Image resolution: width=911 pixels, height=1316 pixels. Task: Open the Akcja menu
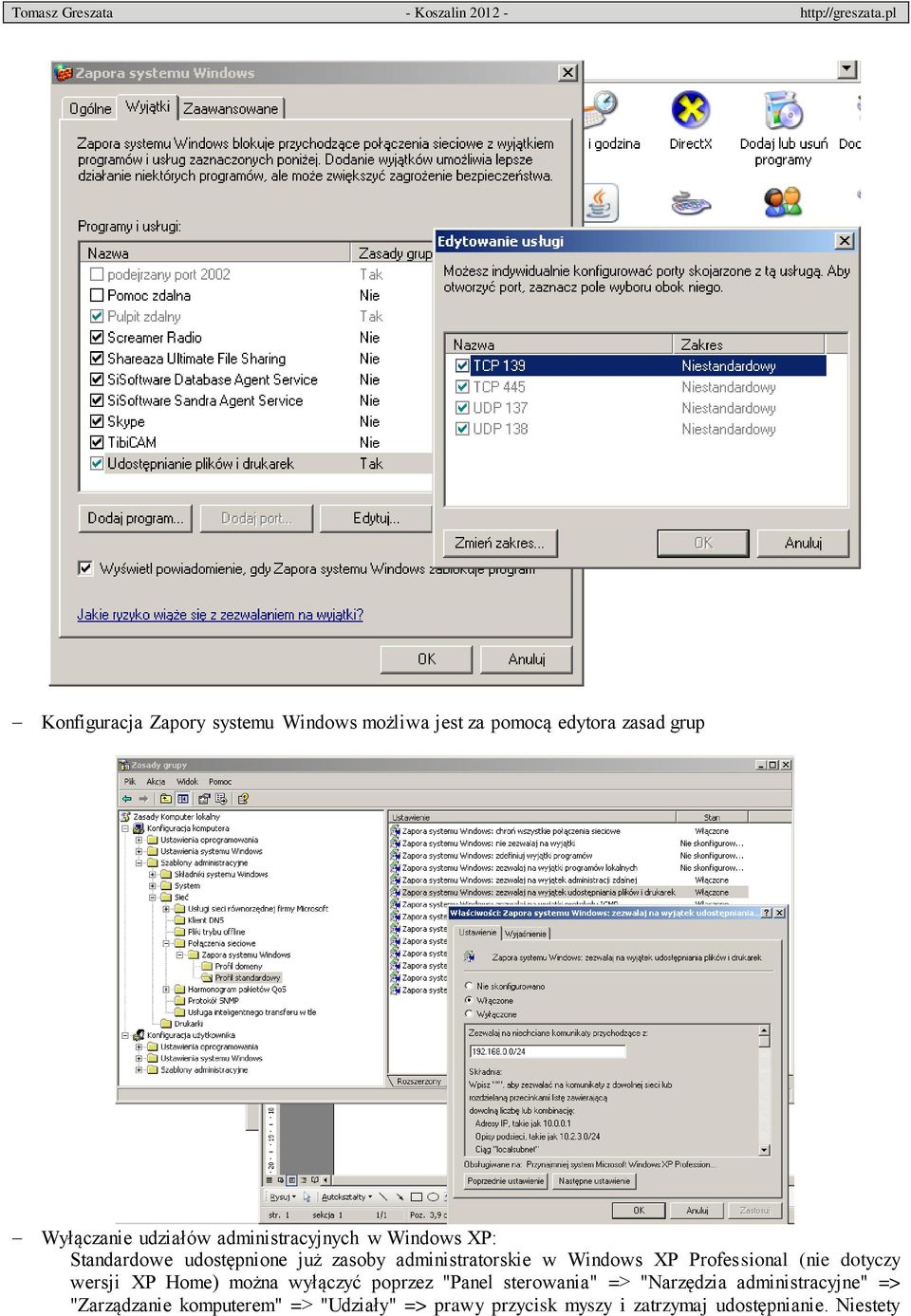tap(156, 782)
